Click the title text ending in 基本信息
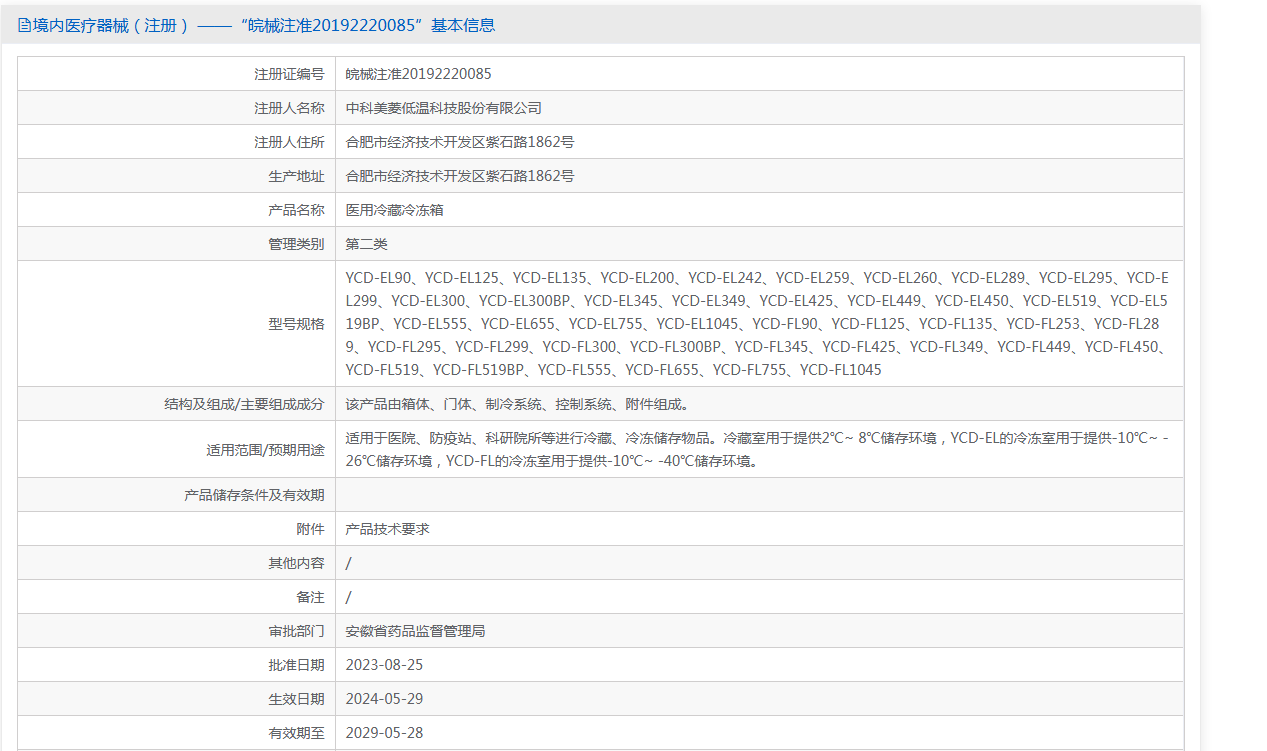 [x=264, y=26]
